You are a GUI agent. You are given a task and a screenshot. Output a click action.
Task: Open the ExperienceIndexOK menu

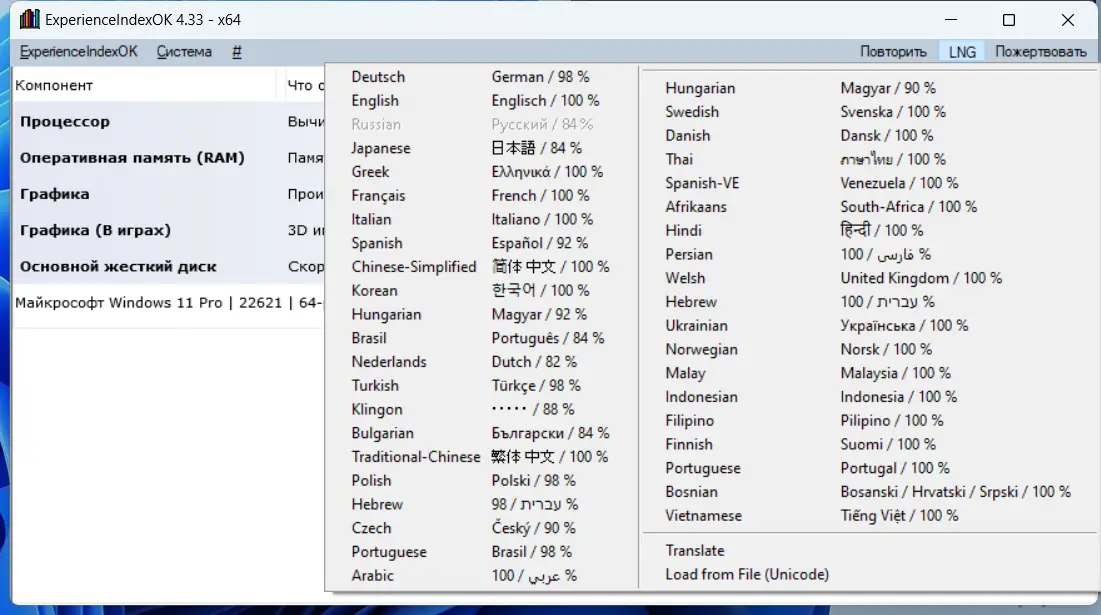[79, 52]
